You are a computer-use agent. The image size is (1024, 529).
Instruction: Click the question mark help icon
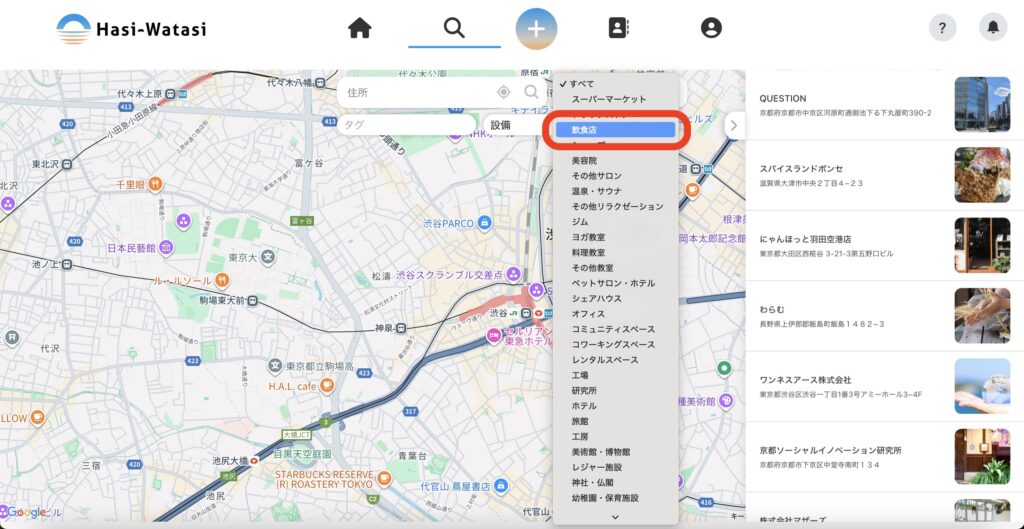coord(942,28)
